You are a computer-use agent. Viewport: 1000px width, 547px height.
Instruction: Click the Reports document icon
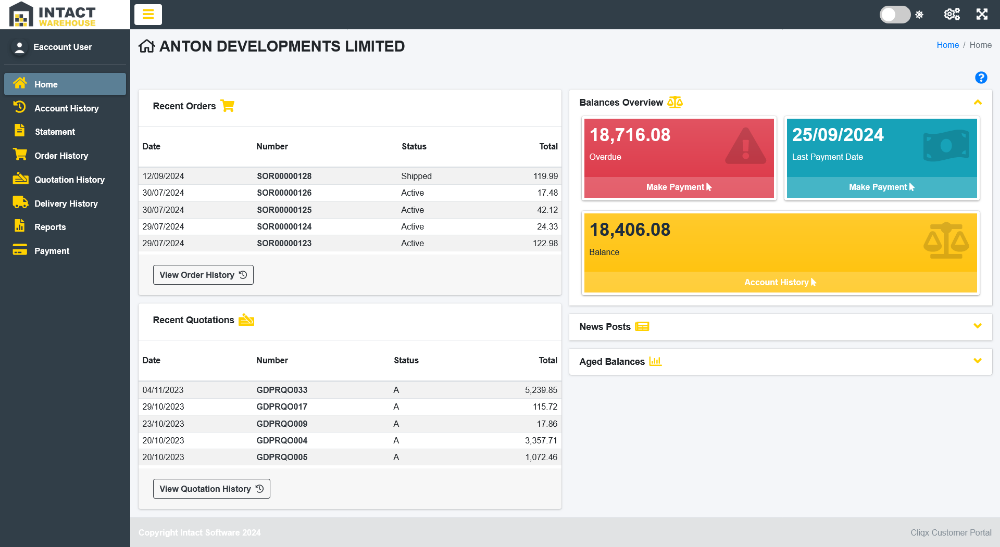tap(20, 226)
